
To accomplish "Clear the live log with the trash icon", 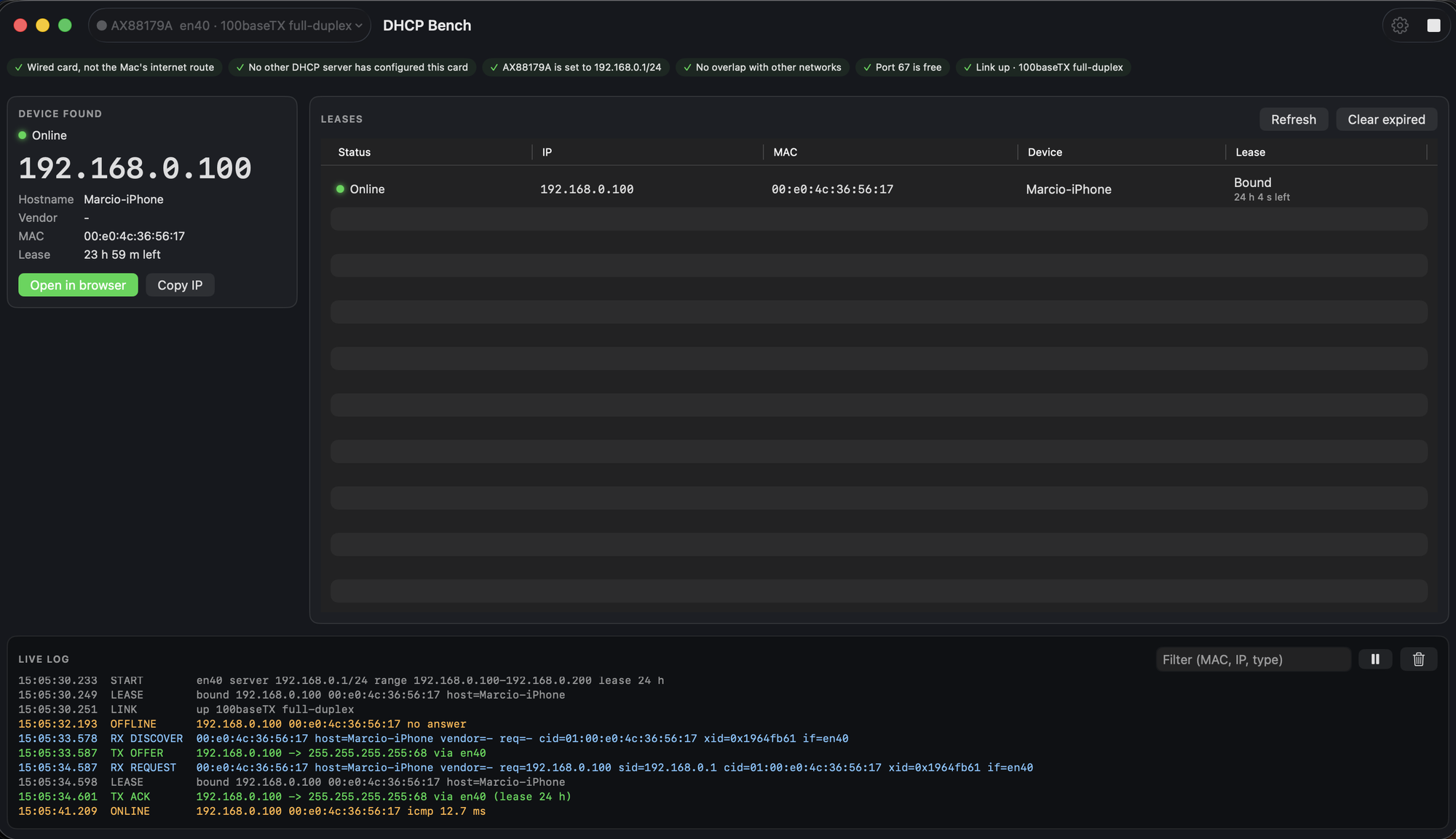I will pyautogui.click(x=1418, y=659).
